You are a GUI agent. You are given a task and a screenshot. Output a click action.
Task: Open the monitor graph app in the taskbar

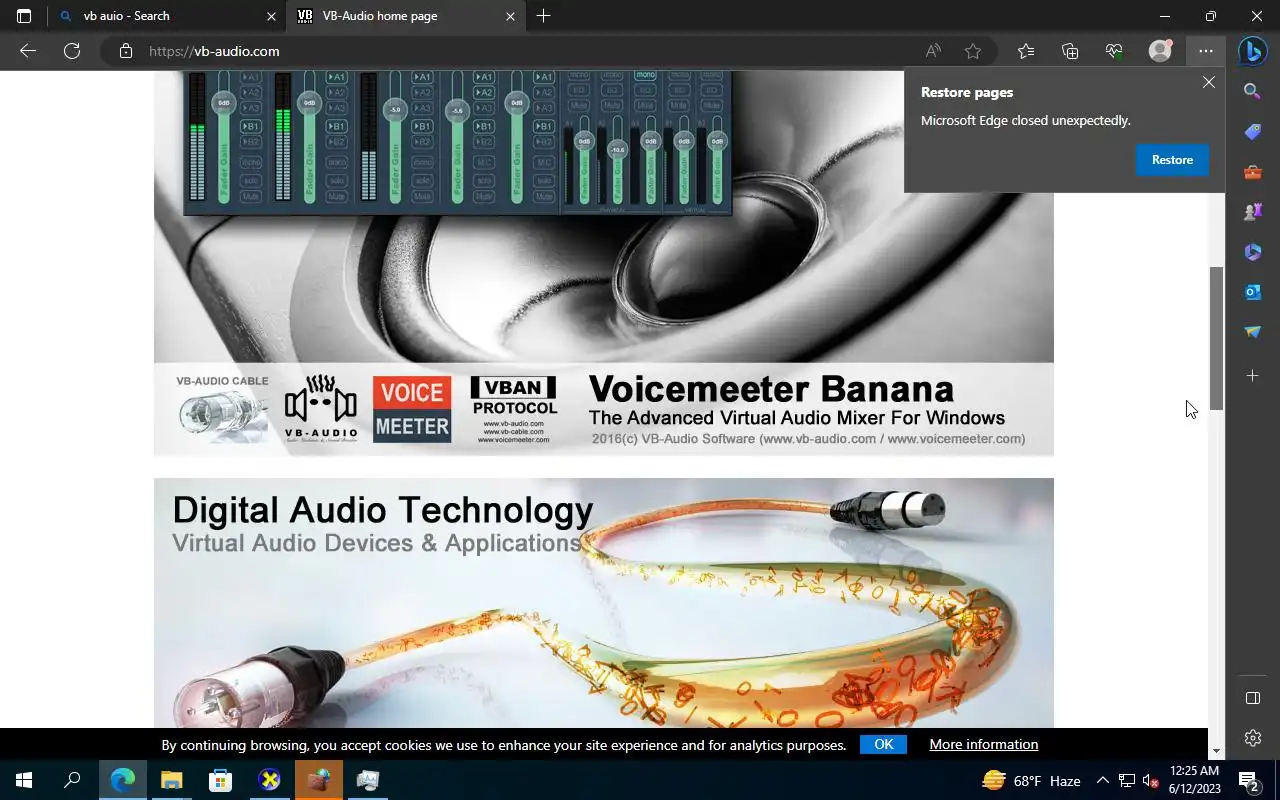tap(368, 780)
